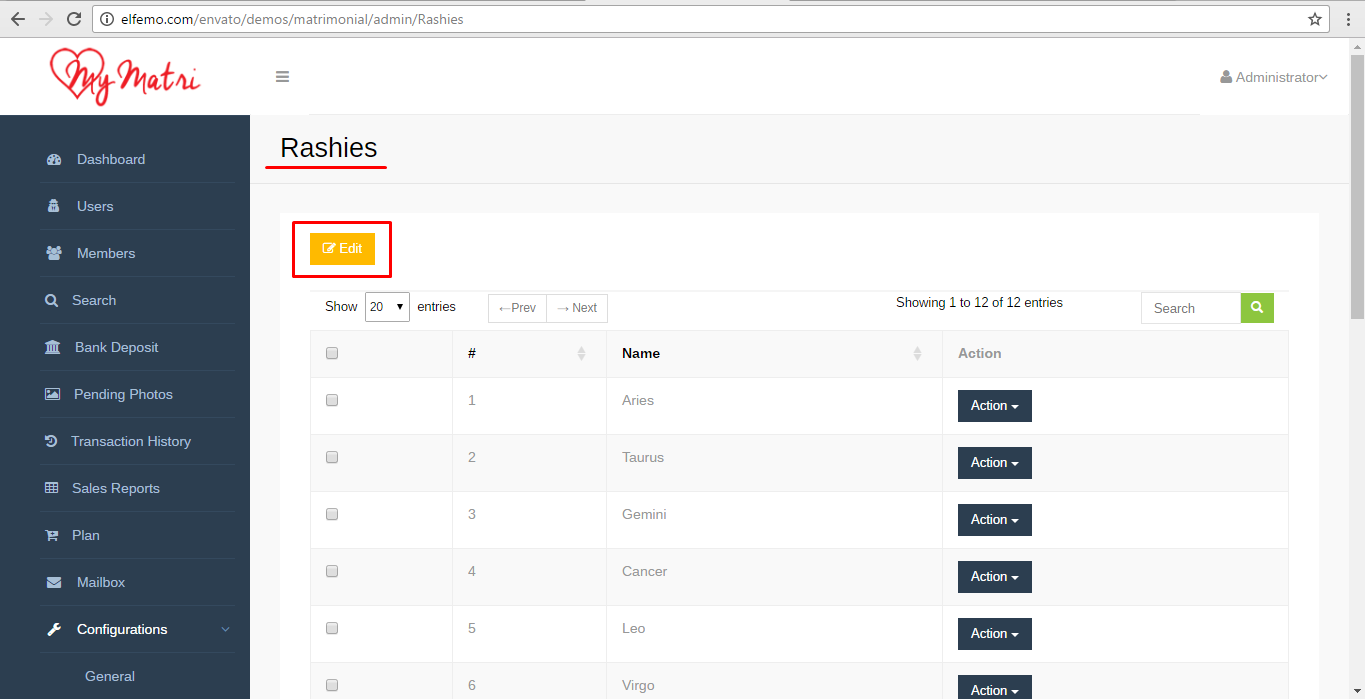
Task: Open Action dropdown for Leo
Action: pos(995,634)
